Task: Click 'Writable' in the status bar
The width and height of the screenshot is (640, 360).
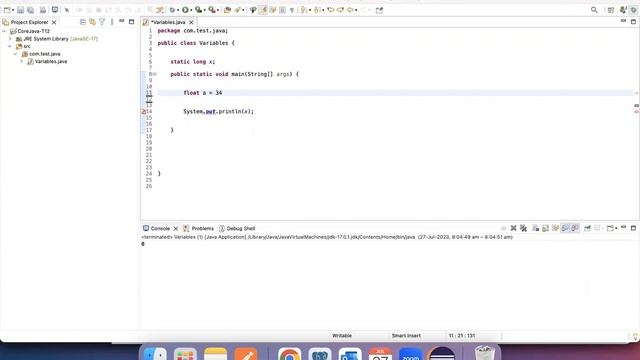Action: [x=342, y=336]
